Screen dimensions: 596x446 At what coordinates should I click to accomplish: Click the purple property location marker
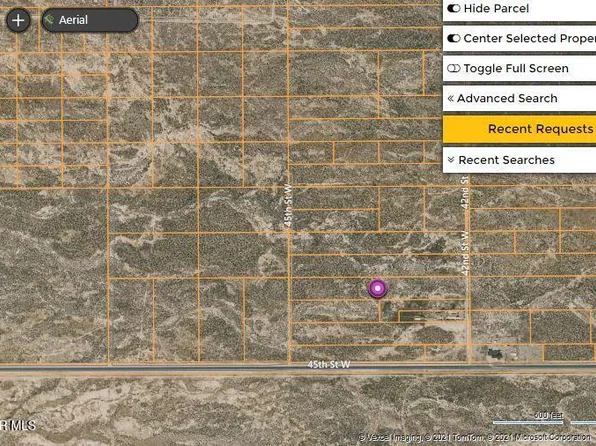tap(377, 288)
